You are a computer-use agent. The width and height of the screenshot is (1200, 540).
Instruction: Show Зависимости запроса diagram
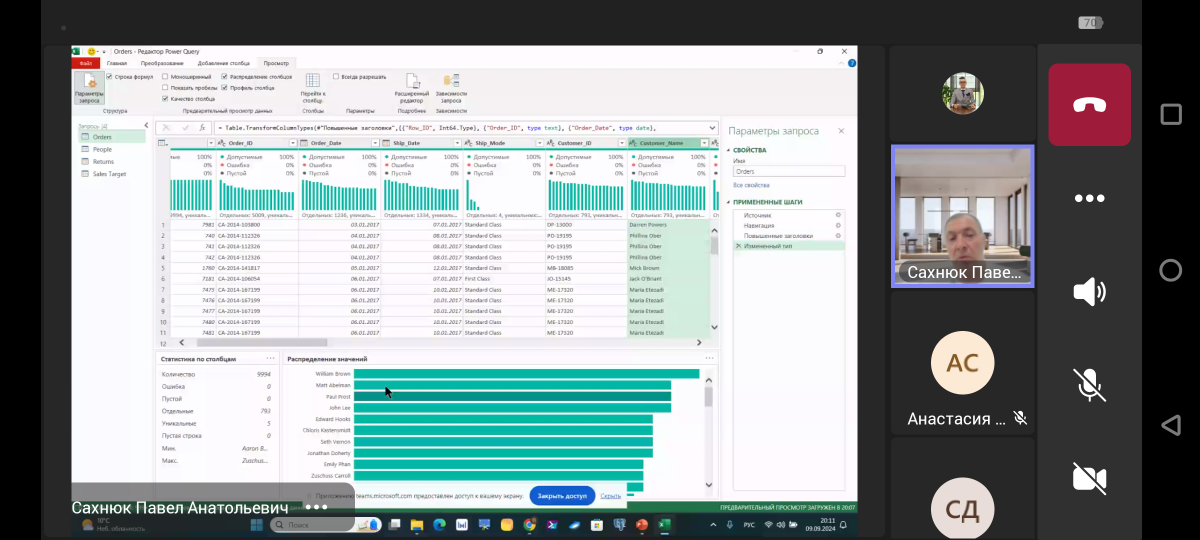(451, 88)
